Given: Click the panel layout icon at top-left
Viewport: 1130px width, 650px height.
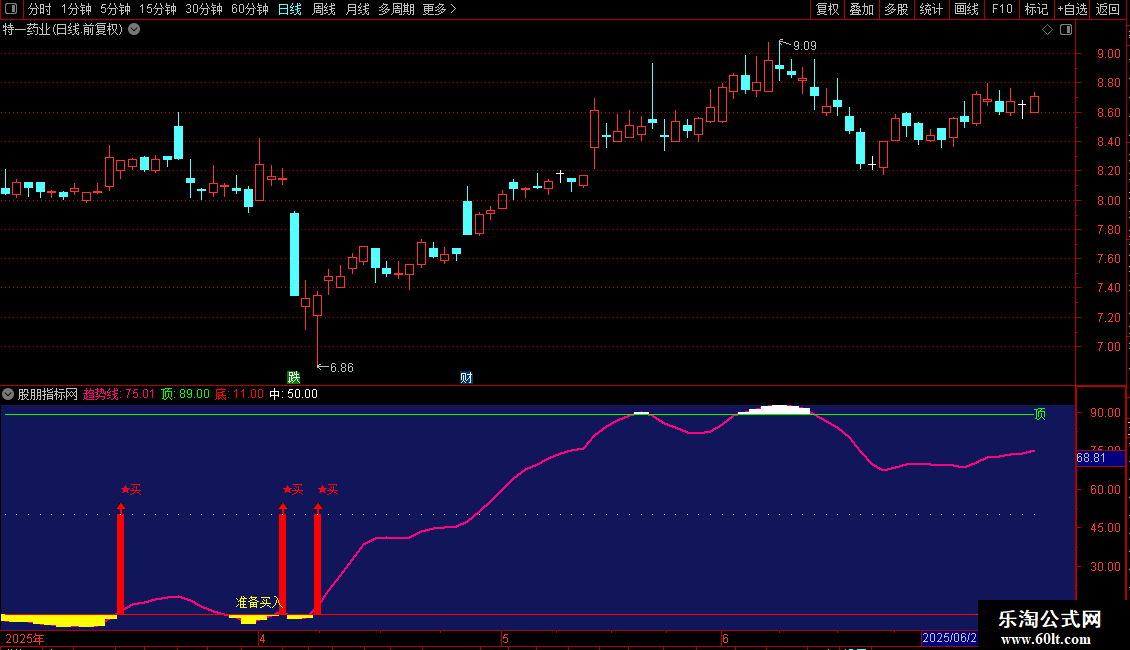Looking at the screenshot, I should 11,9.
